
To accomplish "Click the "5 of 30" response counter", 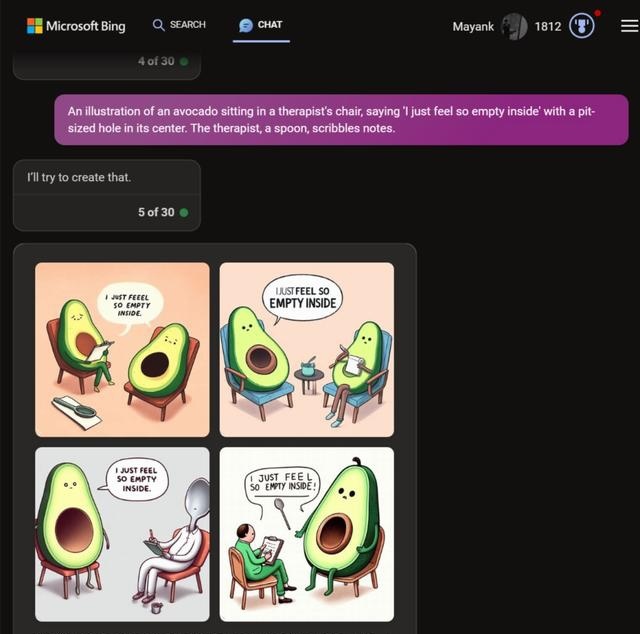I will (156, 212).
